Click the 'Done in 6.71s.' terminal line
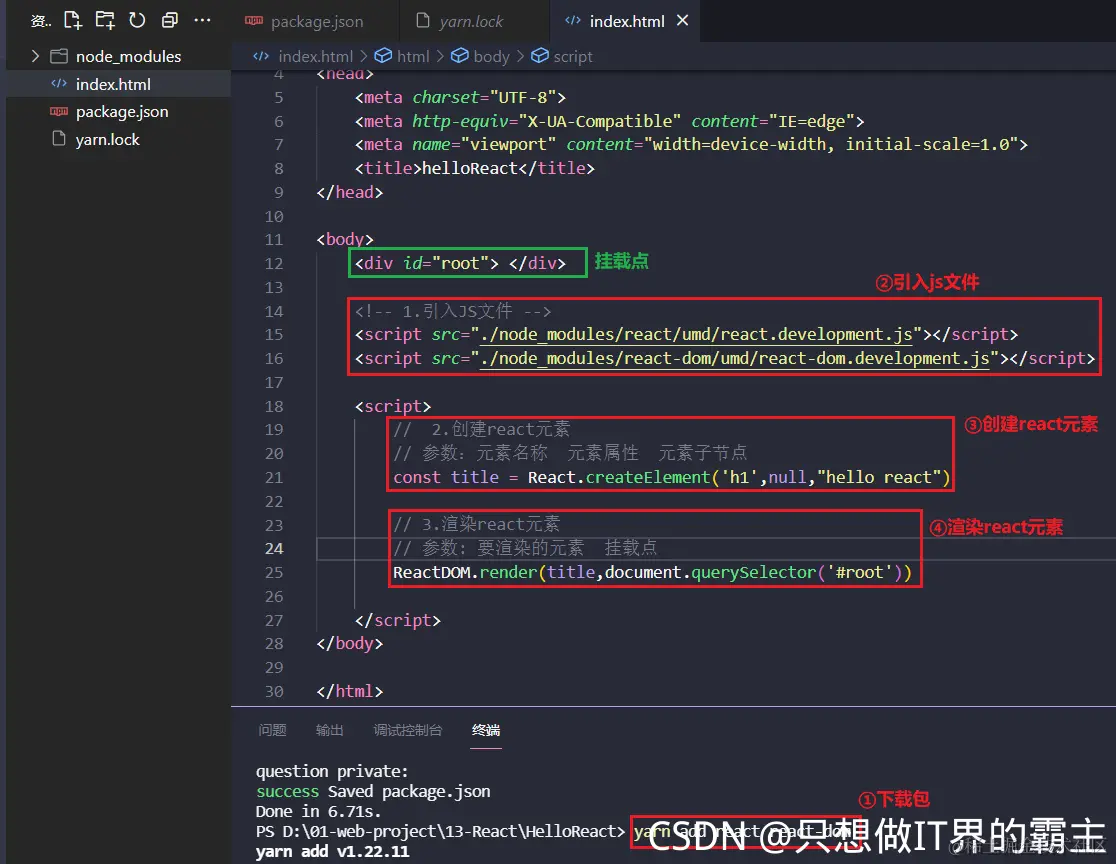1116x864 pixels. tap(318, 811)
